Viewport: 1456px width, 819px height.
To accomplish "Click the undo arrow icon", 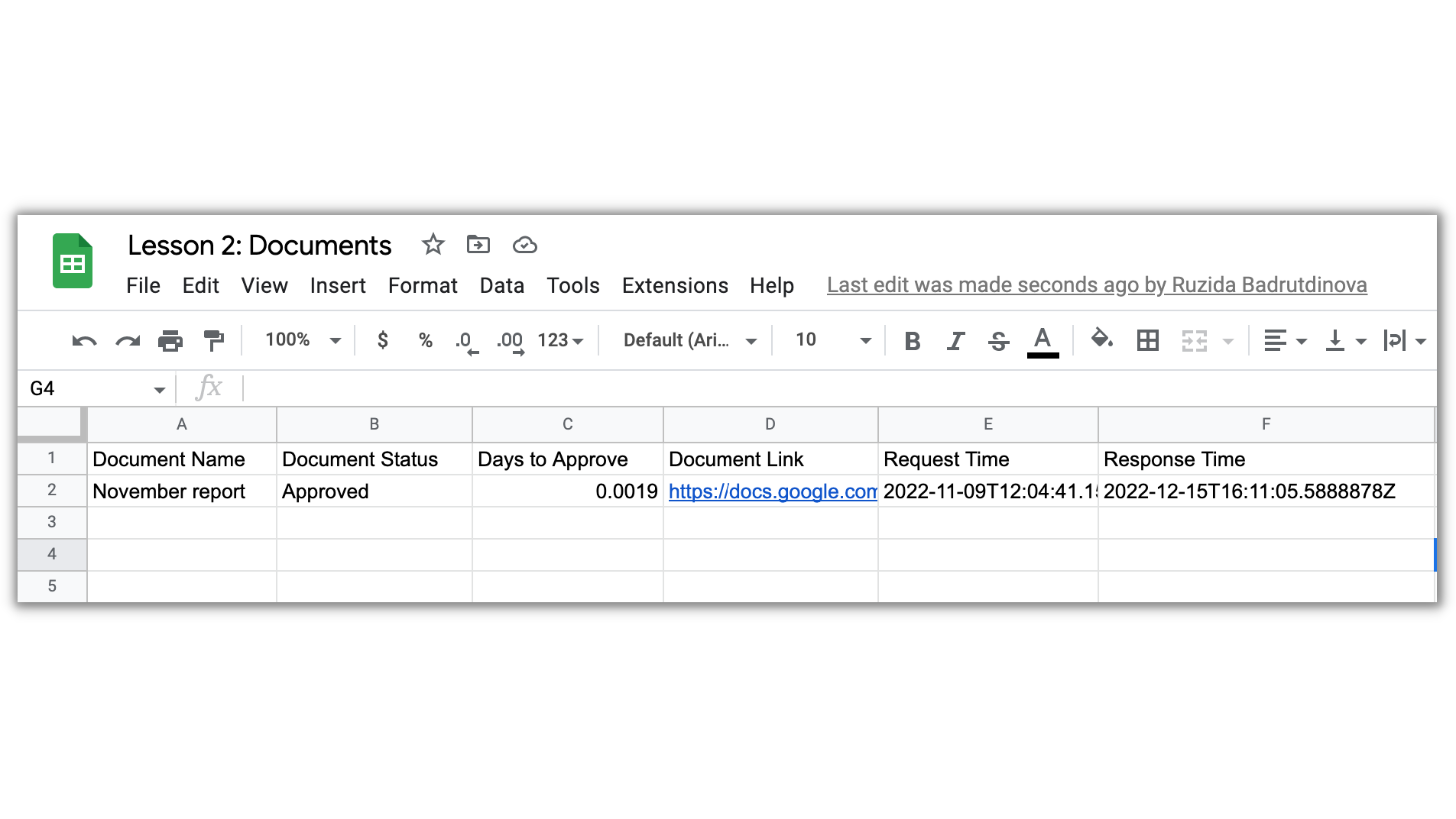I will 85,341.
